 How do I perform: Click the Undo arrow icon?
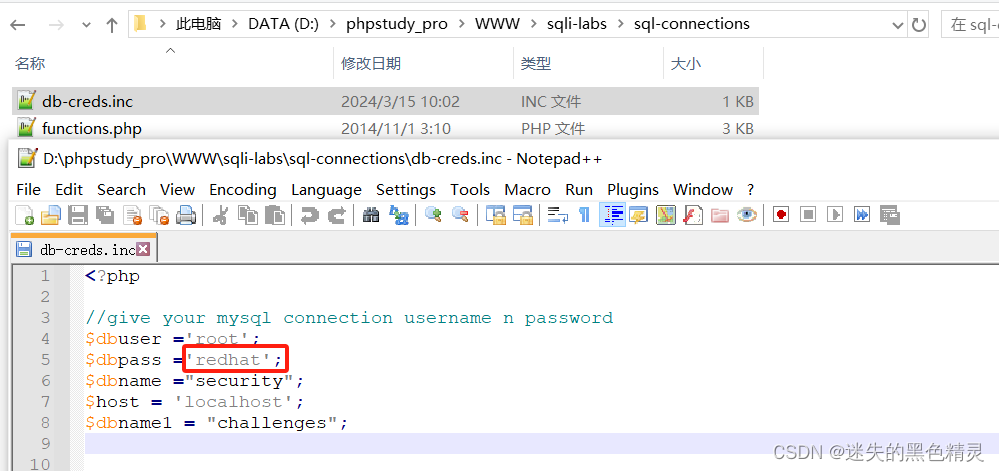coord(310,214)
